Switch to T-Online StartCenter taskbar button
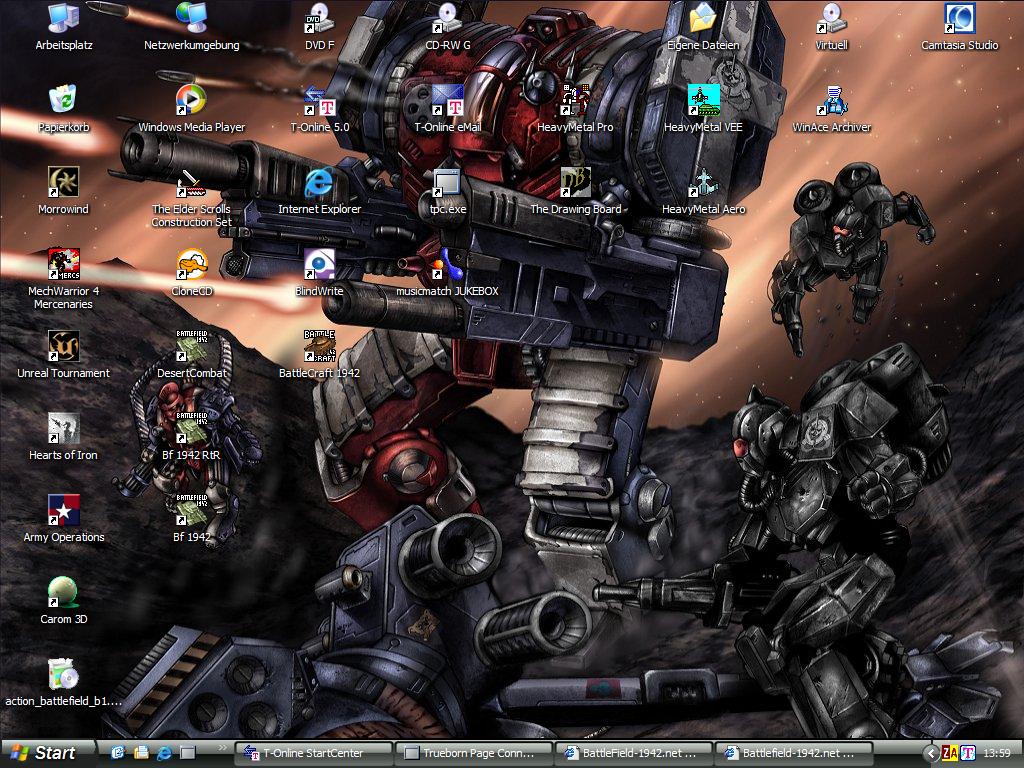 coord(313,753)
